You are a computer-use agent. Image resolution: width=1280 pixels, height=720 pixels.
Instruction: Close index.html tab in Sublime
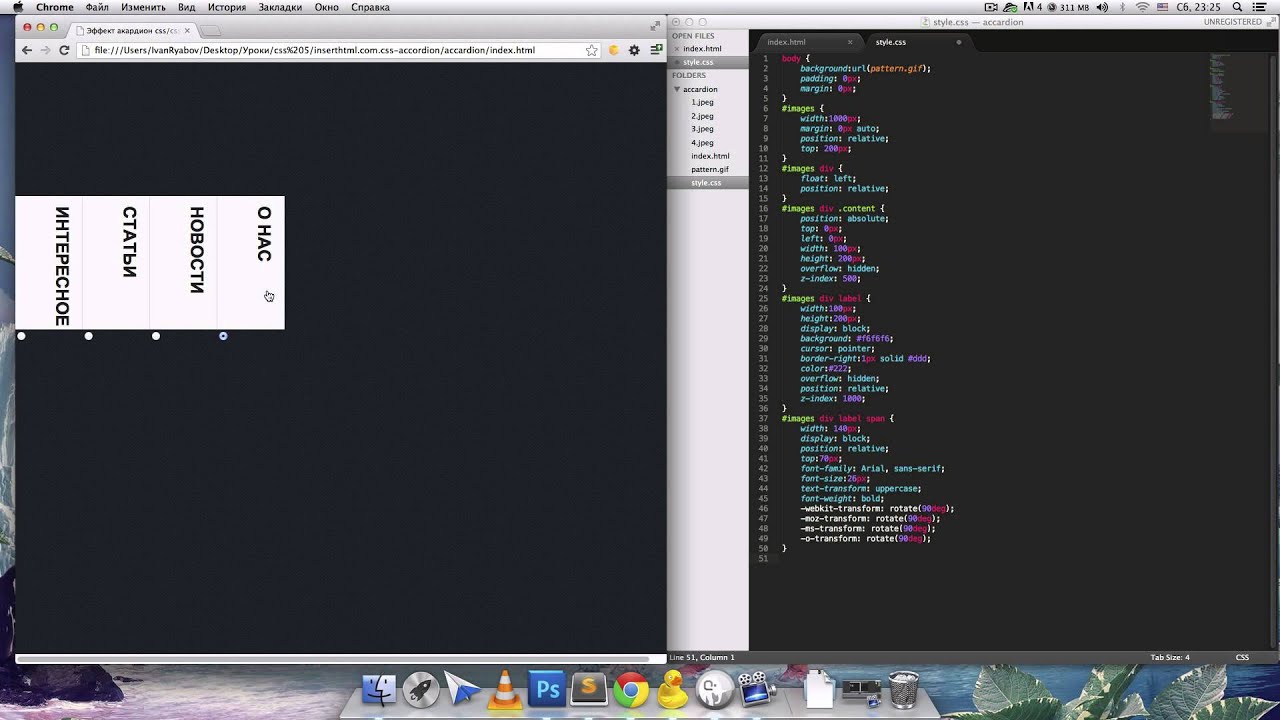pos(850,42)
